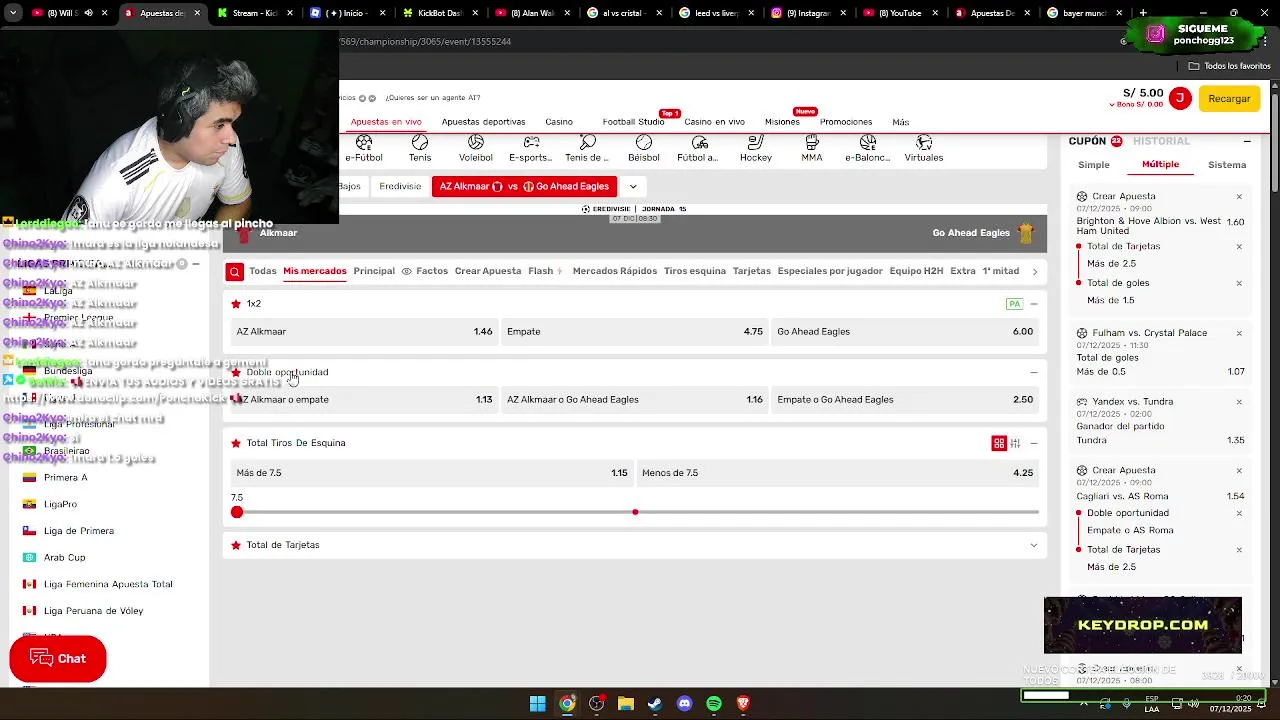Click the Todos los favoritos bookmarks folder

point(1229,66)
